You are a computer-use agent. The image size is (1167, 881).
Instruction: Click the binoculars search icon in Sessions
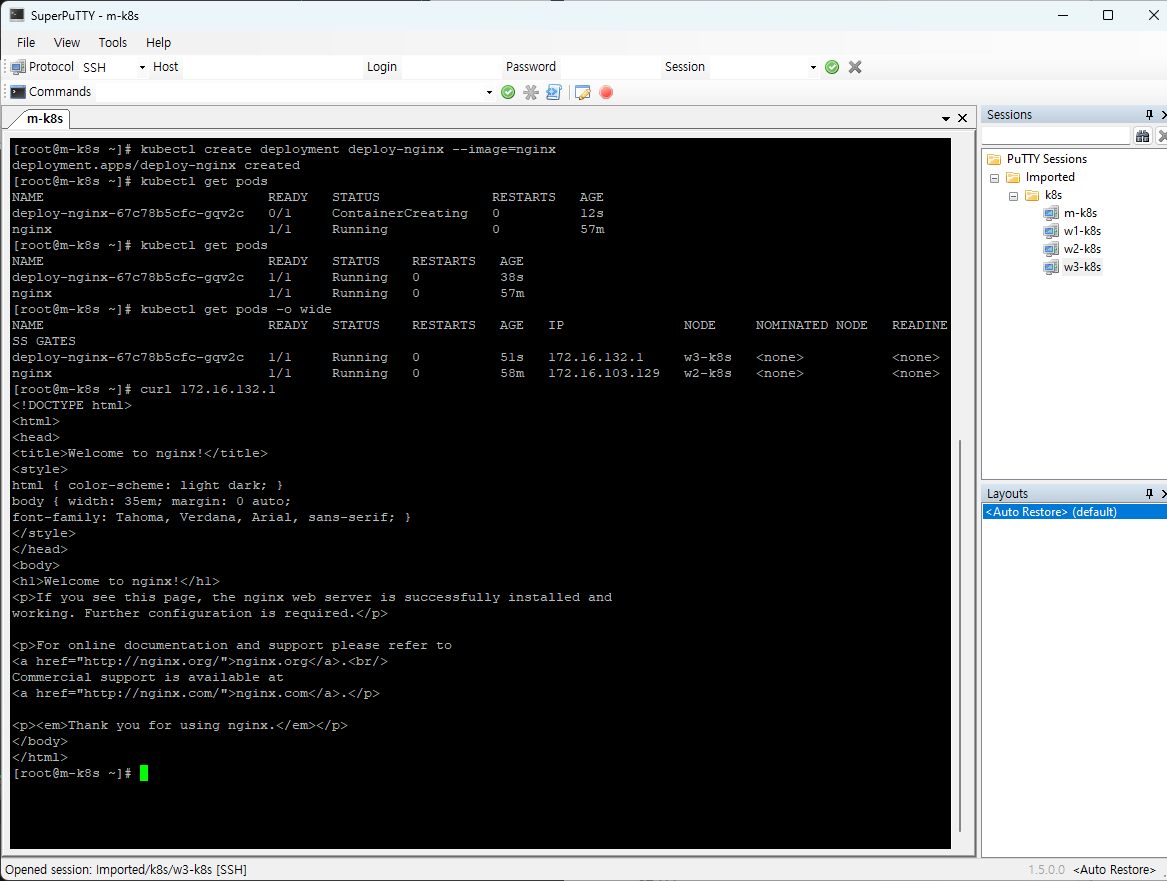click(1142, 135)
